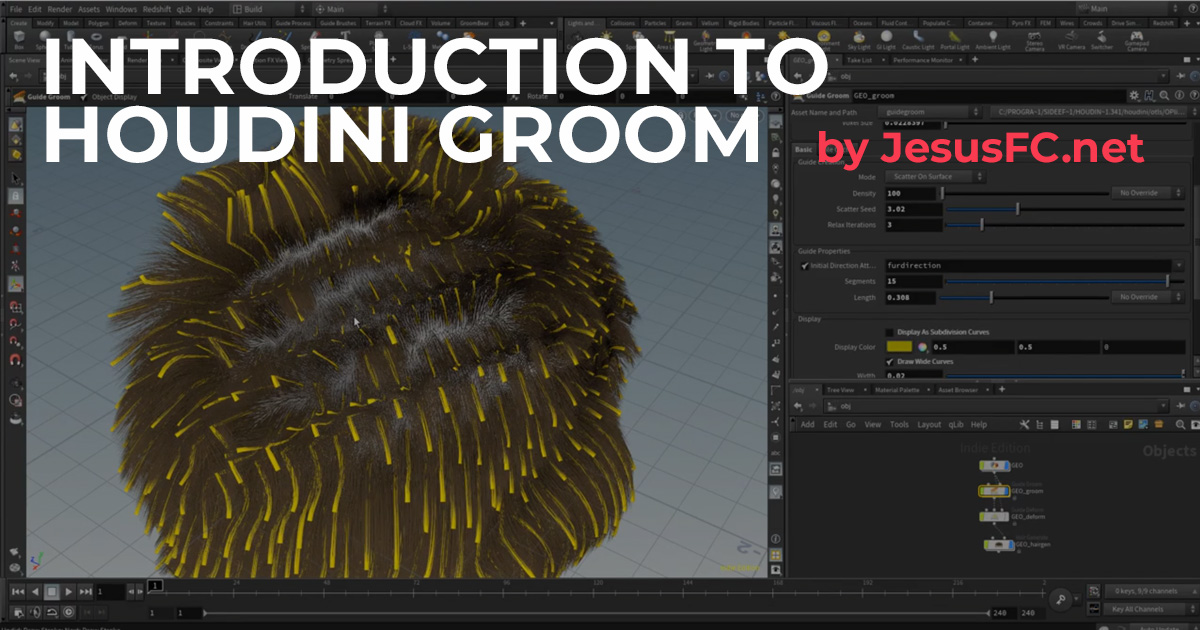
Task: Add a VR Camera from the shelf
Action: tap(1072, 38)
